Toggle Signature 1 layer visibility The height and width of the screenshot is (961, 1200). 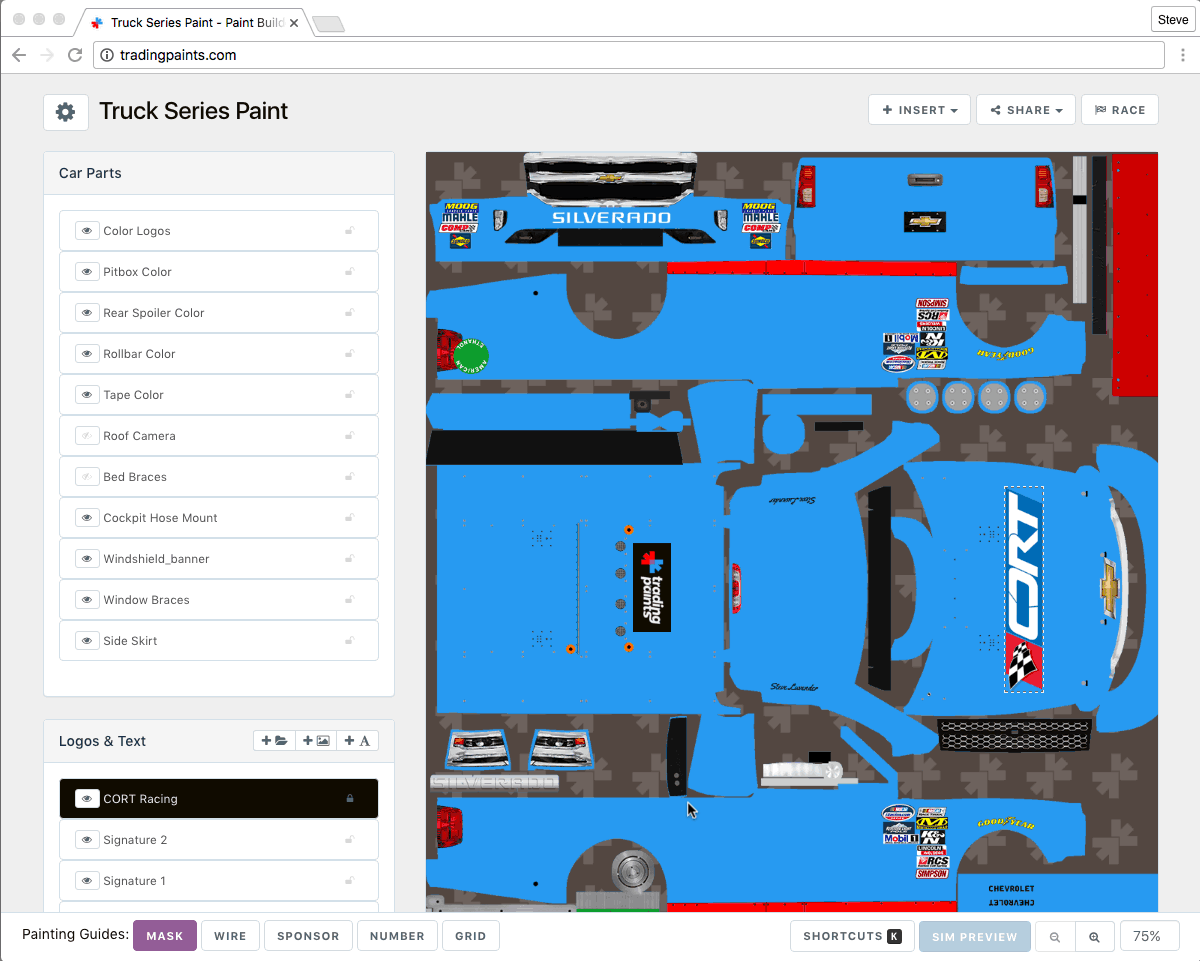coord(87,881)
